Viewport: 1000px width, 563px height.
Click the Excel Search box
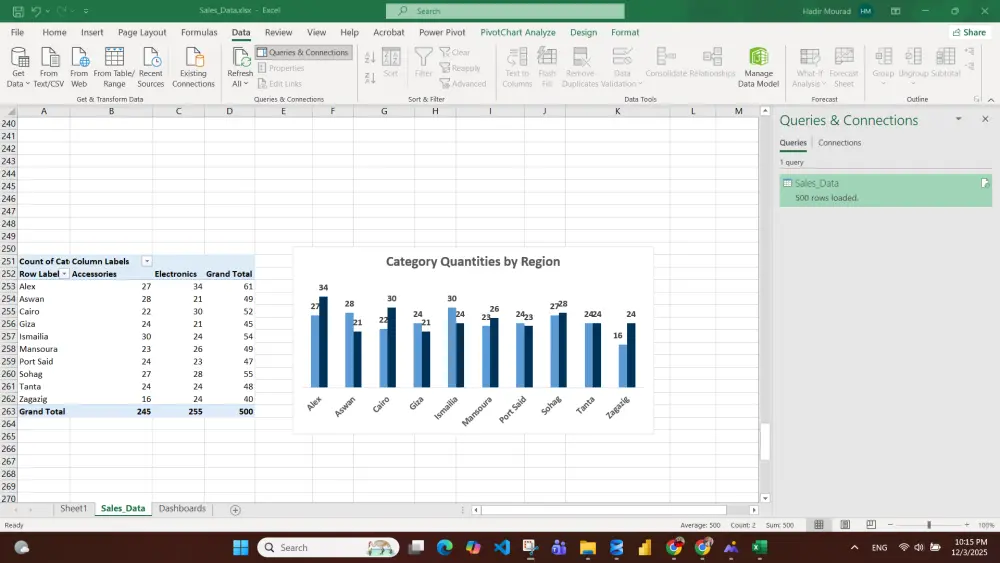pos(505,11)
